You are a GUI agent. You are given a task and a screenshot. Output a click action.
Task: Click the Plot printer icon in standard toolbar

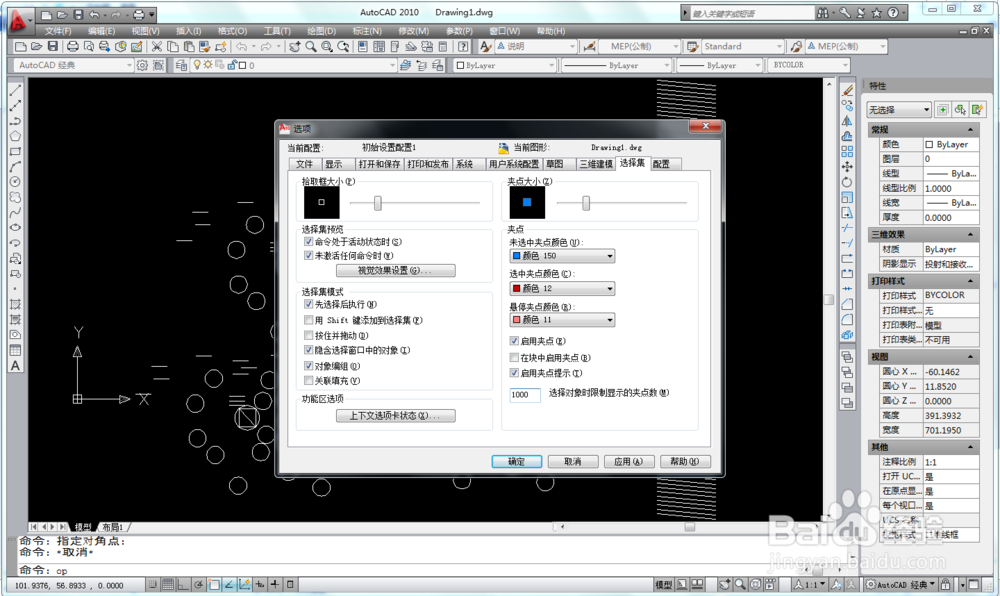click(x=73, y=47)
